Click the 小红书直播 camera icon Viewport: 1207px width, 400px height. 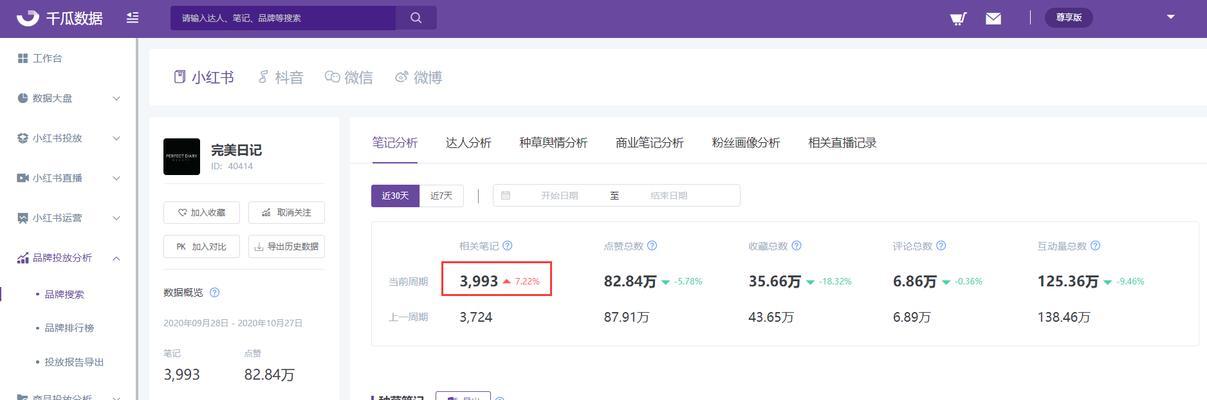(x=23, y=178)
